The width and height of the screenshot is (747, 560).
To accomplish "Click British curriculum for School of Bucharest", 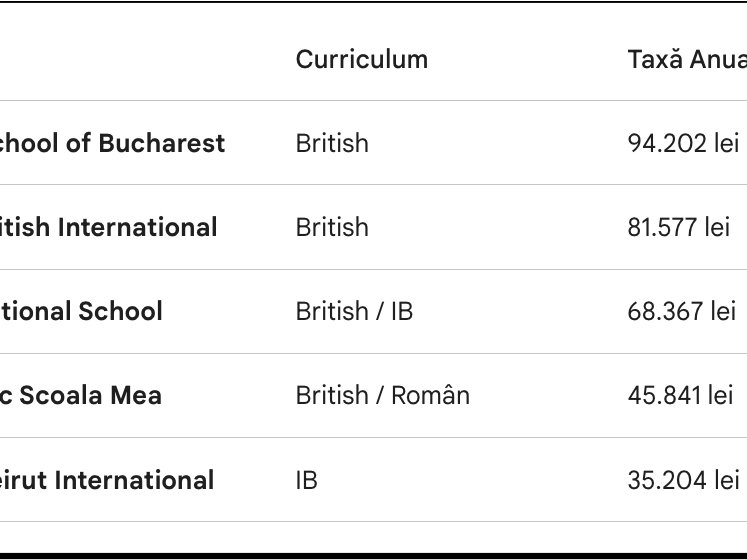I will coord(332,143).
